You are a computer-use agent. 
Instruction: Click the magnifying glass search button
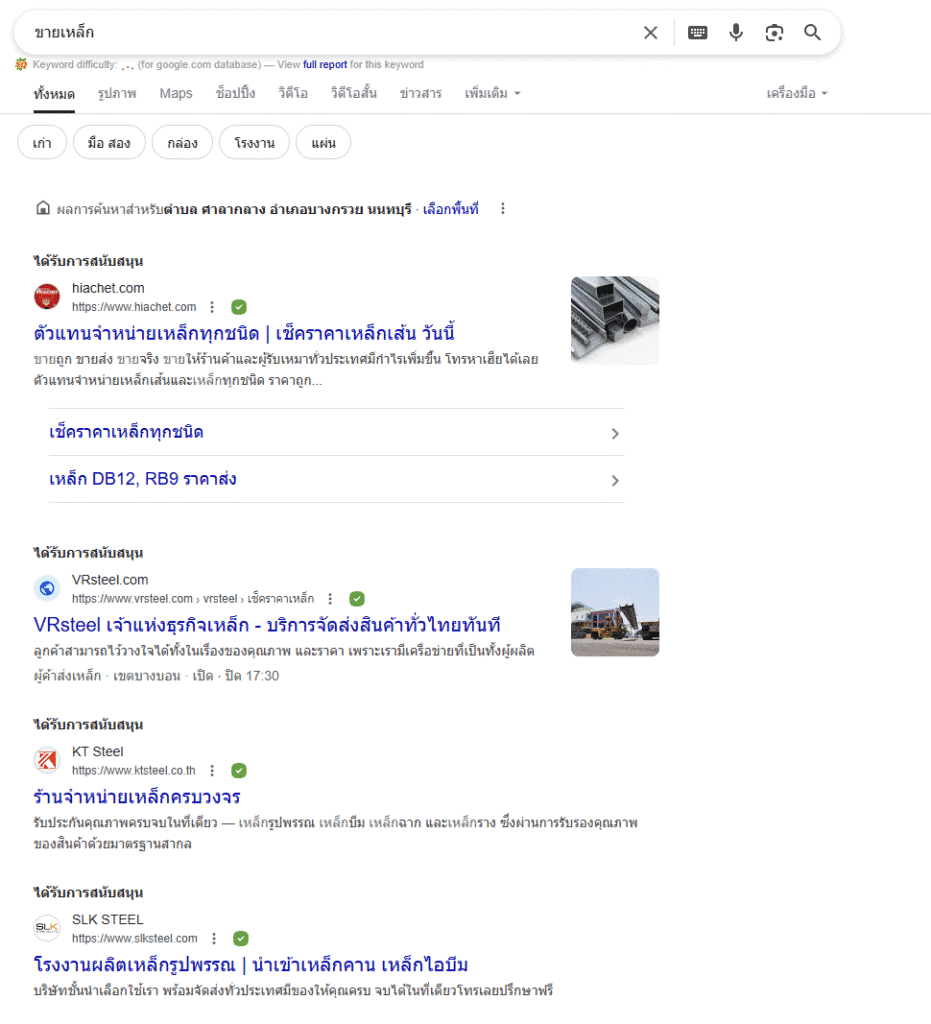[812, 33]
